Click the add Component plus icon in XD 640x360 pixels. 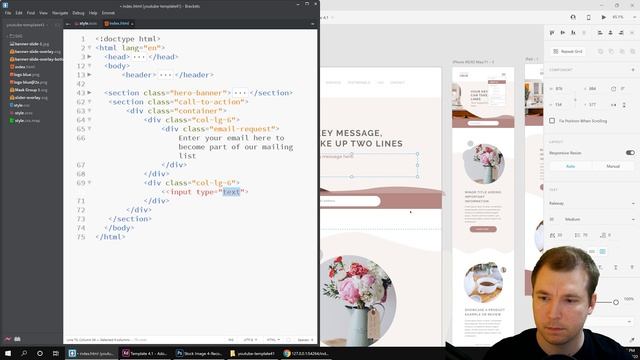pyautogui.click(x=633, y=70)
